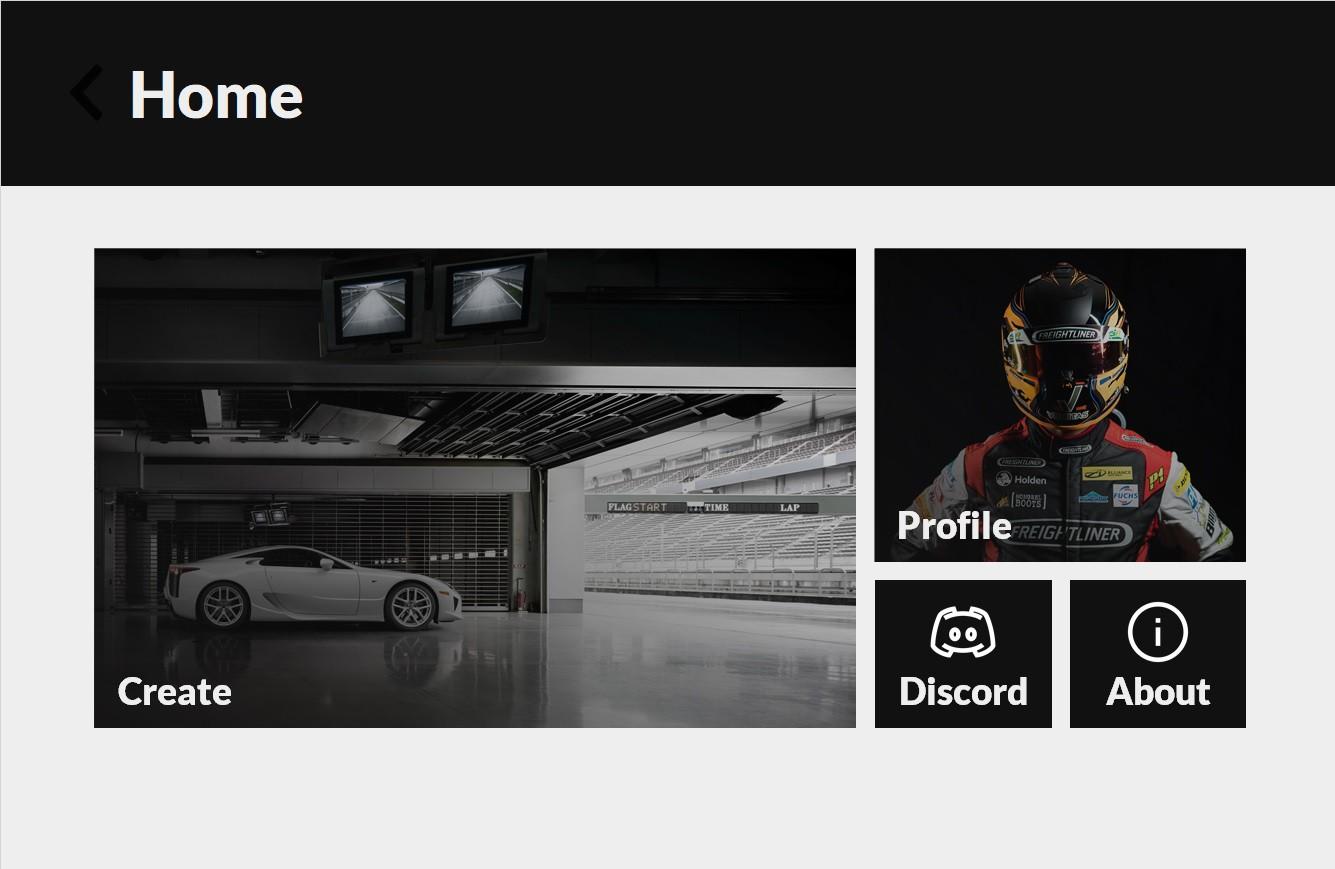Select the About tile label
This screenshot has width=1335, height=869.
click(1158, 692)
